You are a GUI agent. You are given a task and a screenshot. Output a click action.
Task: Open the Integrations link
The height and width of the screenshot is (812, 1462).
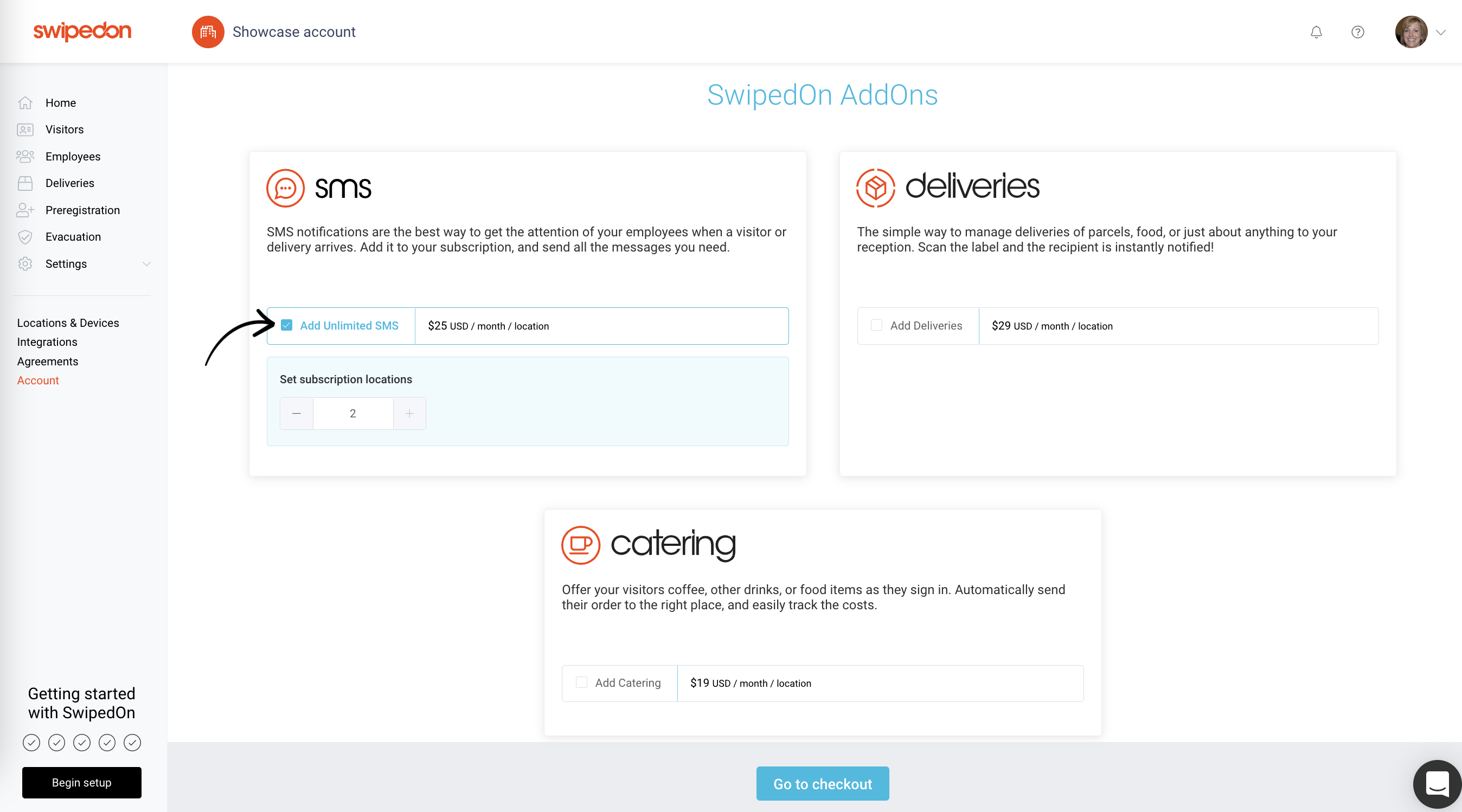[47, 342]
